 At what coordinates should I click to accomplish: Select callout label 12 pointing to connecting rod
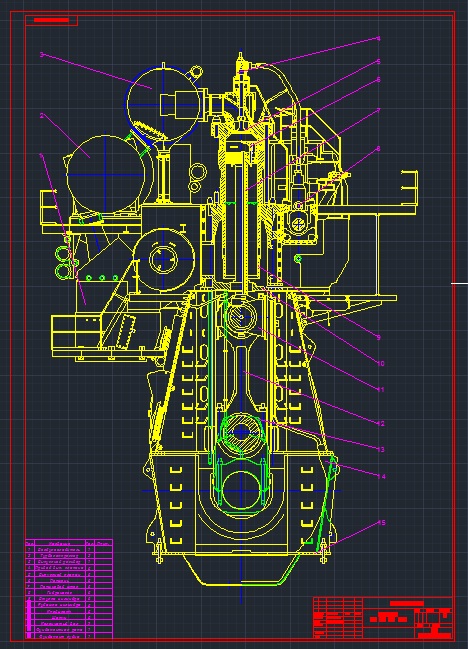[x=380, y=423]
